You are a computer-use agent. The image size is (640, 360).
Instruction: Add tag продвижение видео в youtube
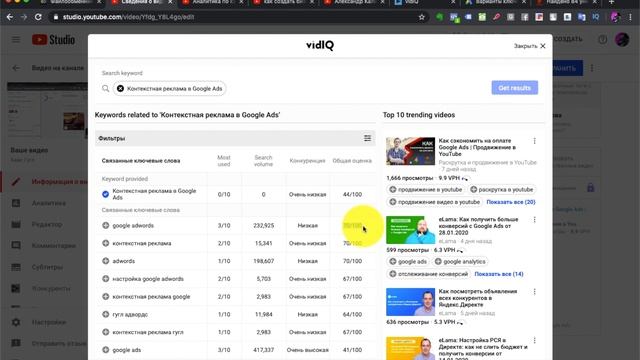(435, 202)
